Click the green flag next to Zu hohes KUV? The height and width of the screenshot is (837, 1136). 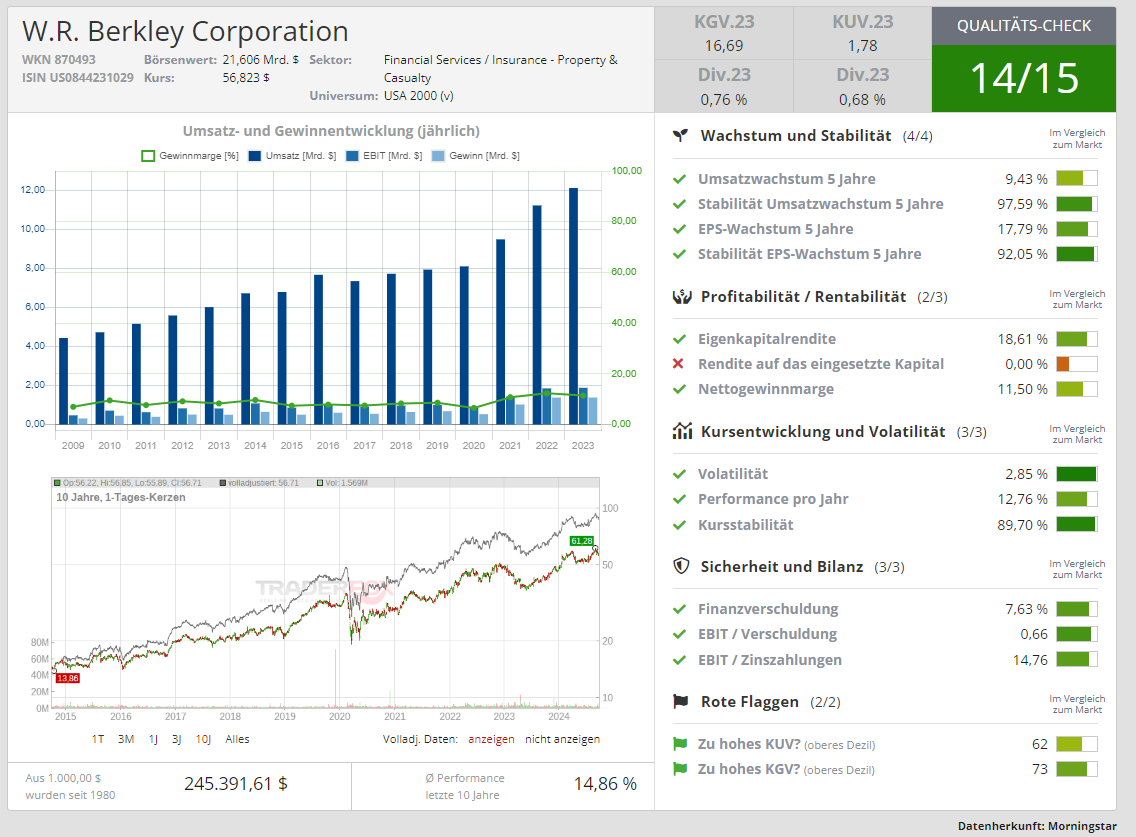pyautogui.click(x=680, y=744)
